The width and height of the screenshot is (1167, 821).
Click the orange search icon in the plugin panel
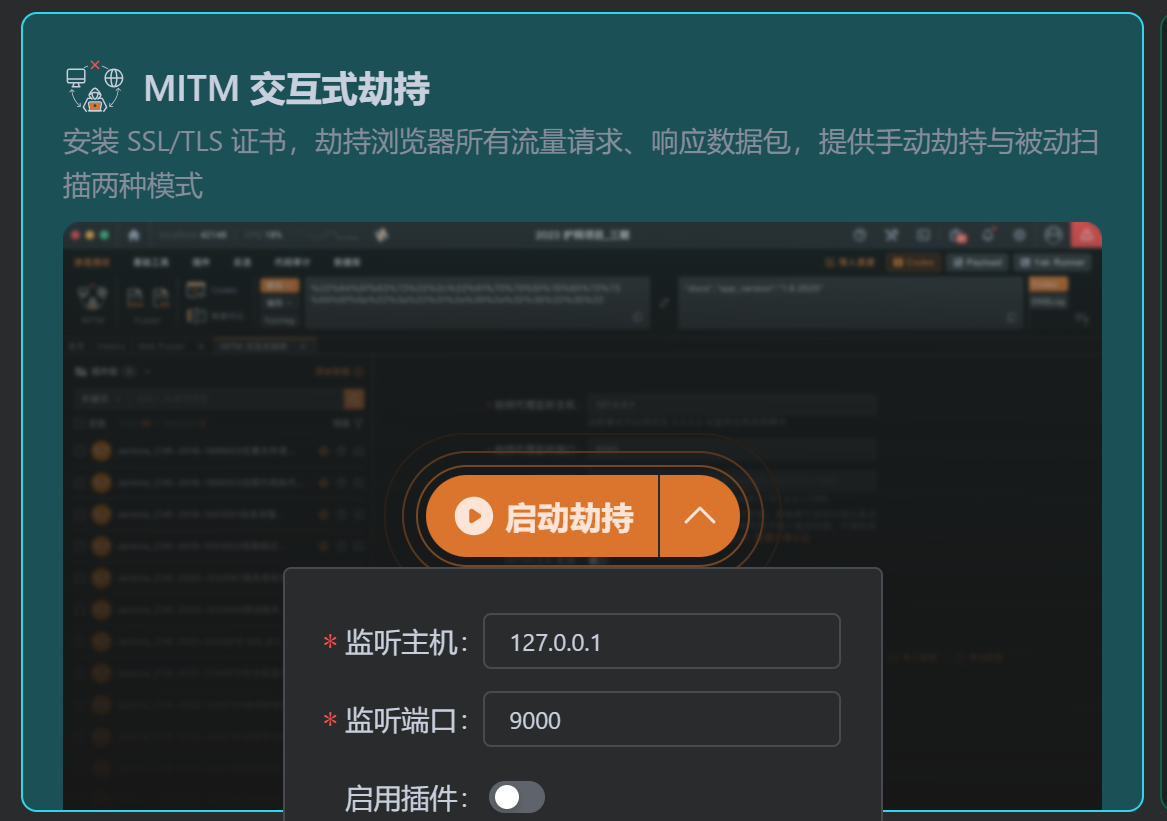pos(354,399)
